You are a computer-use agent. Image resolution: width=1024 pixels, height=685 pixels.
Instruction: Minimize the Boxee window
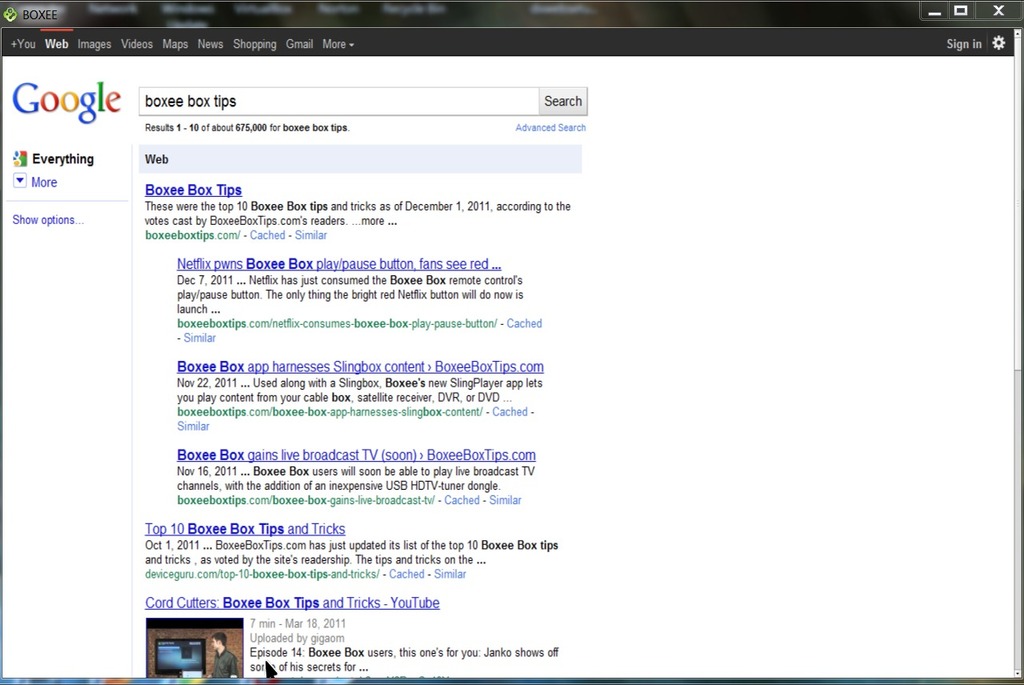point(935,12)
